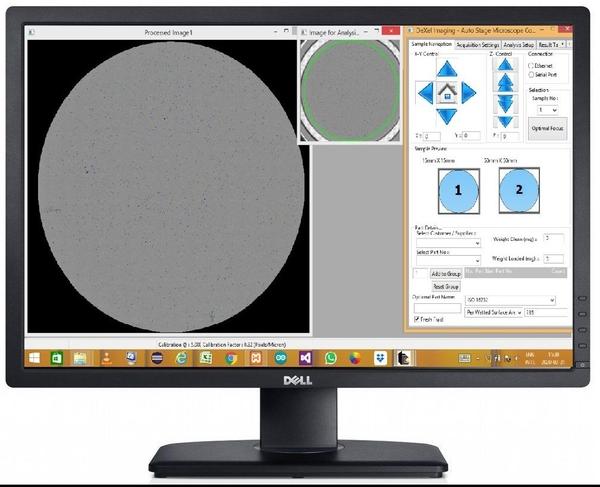Viewport: 600px width, 487px height.
Task: Click Z-Control single down arrow
Action: (505, 122)
